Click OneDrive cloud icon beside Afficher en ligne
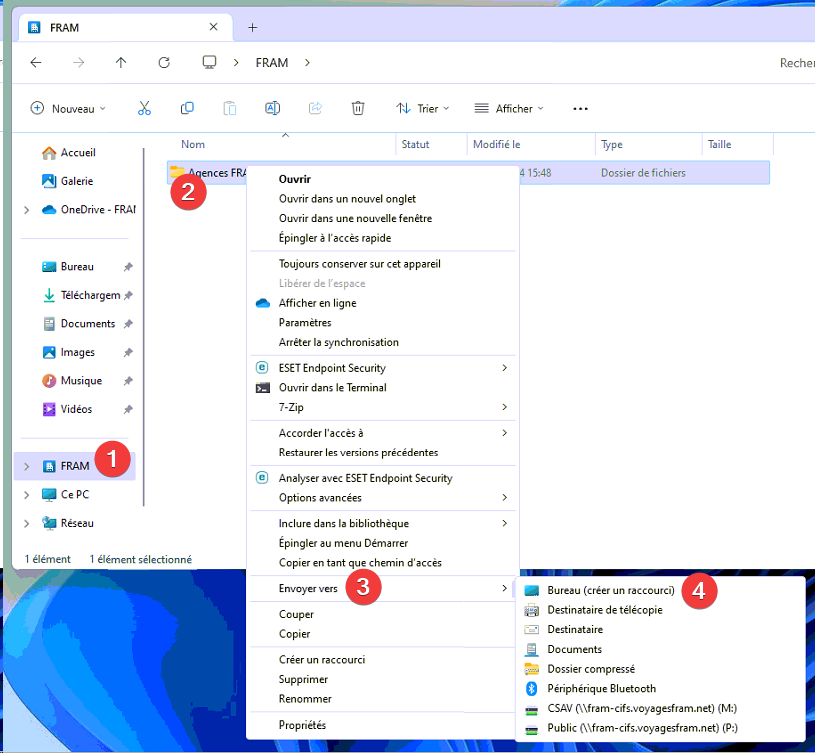815x753 pixels. tap(263, 303)
